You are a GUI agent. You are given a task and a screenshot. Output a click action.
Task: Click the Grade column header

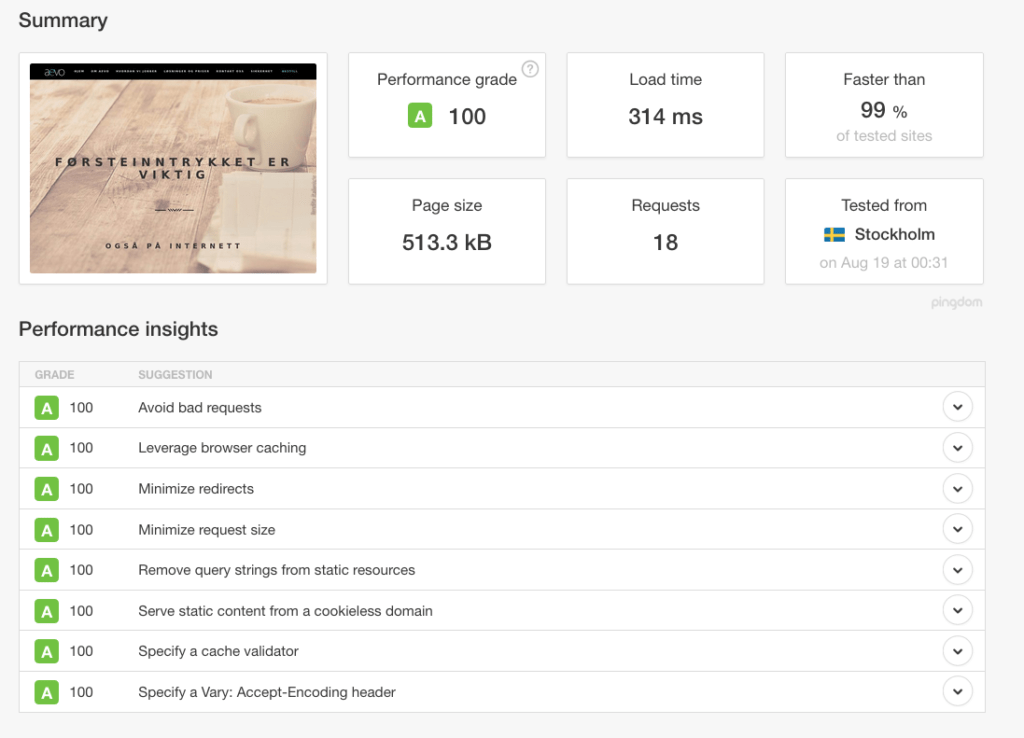click(x=55, y=375)
